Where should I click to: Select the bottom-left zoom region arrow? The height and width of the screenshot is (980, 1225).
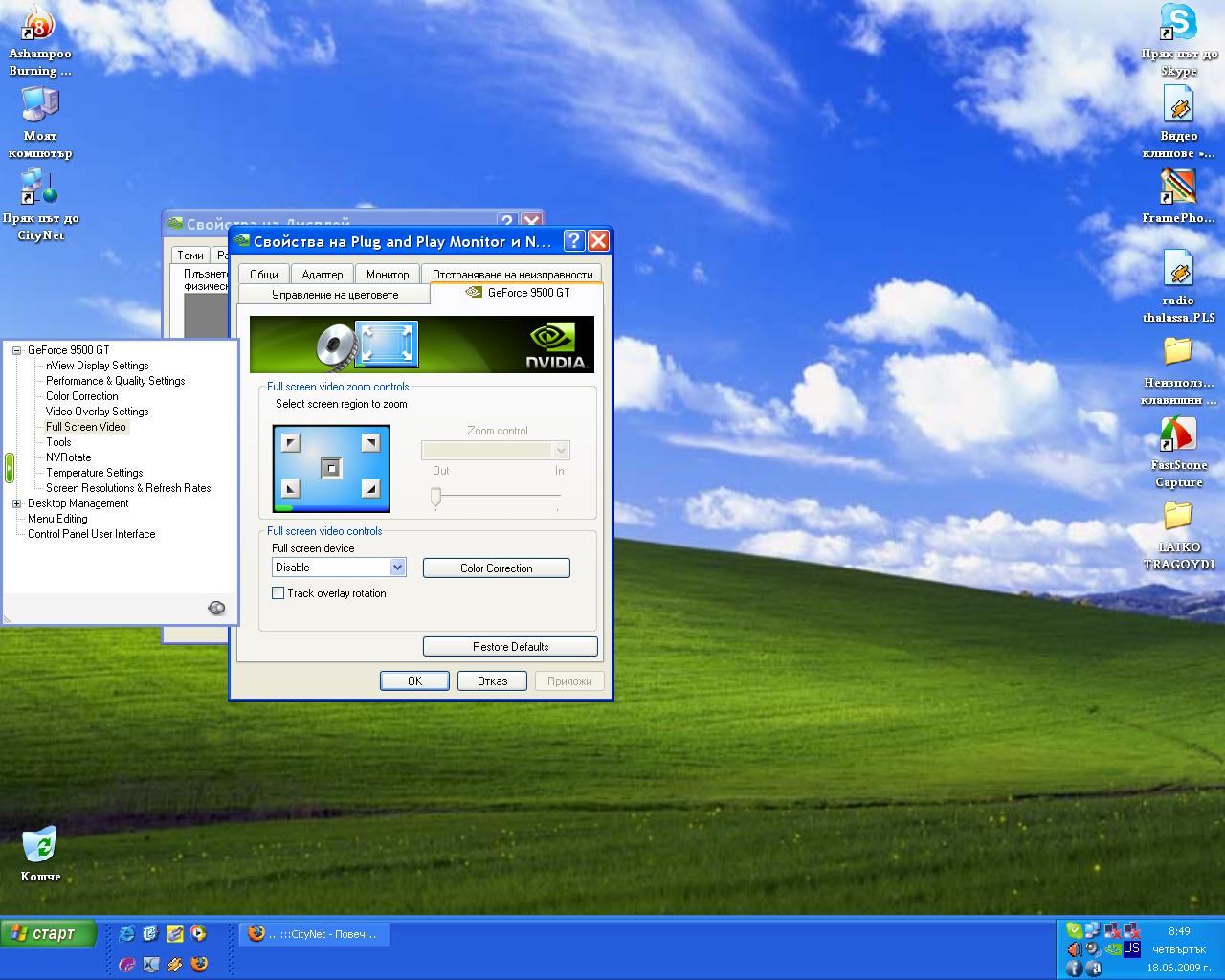[291, 489]
